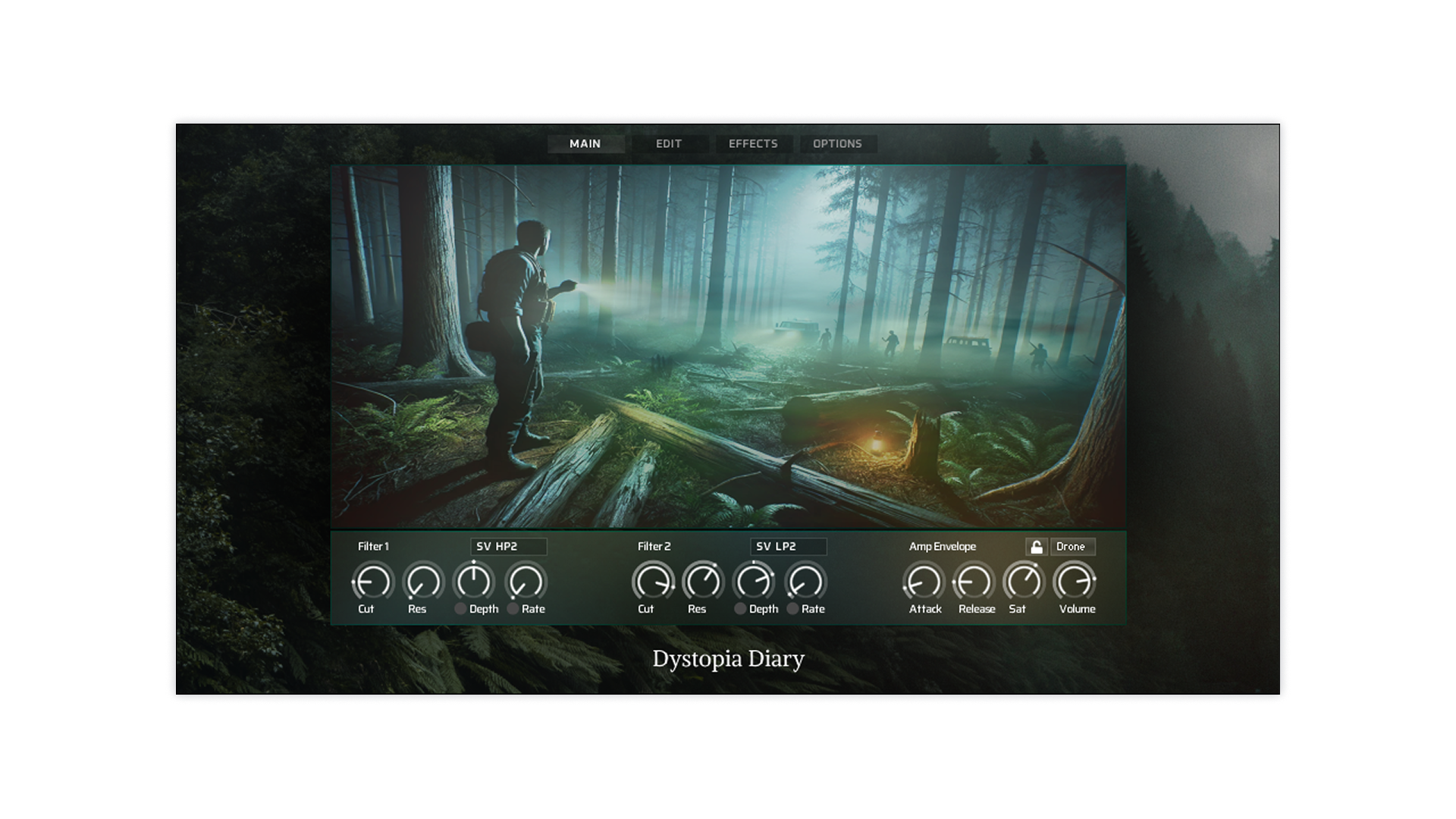The width and height of the screenshot is (1456, 819).
Task: Switch to the EFFECTS tab
Action: 753,144
